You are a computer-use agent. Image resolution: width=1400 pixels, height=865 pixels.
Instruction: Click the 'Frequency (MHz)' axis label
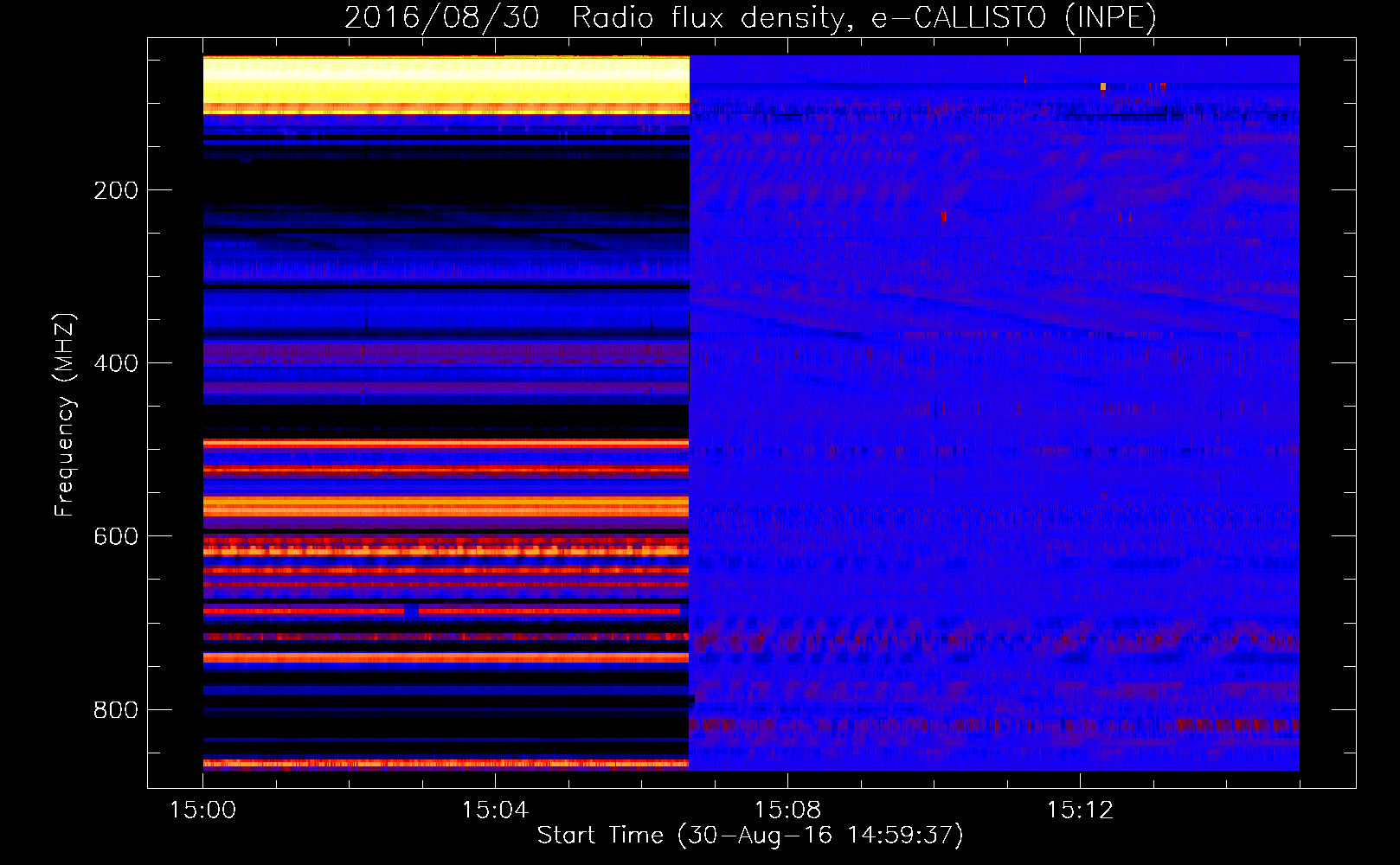65,414
